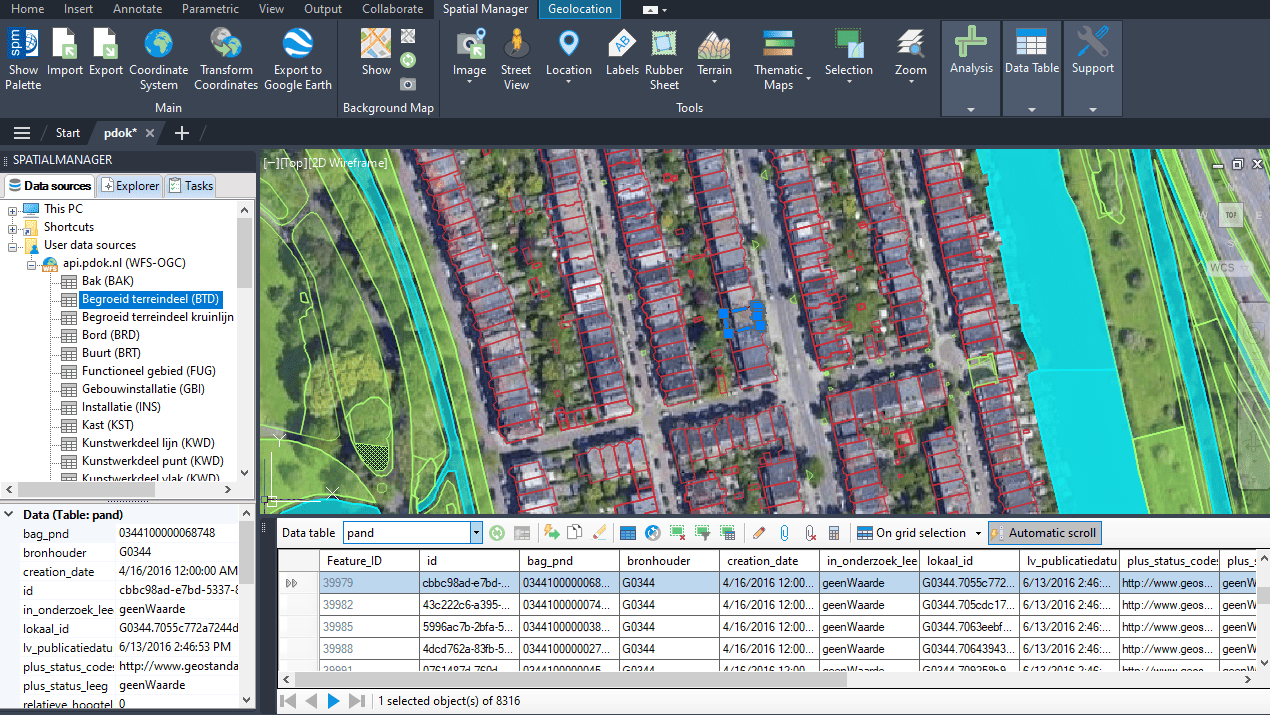The image size is (1270, 715).
Task: Select Begroeid terreindeel (BTD) tree item
Action: (x=150, y=299)
